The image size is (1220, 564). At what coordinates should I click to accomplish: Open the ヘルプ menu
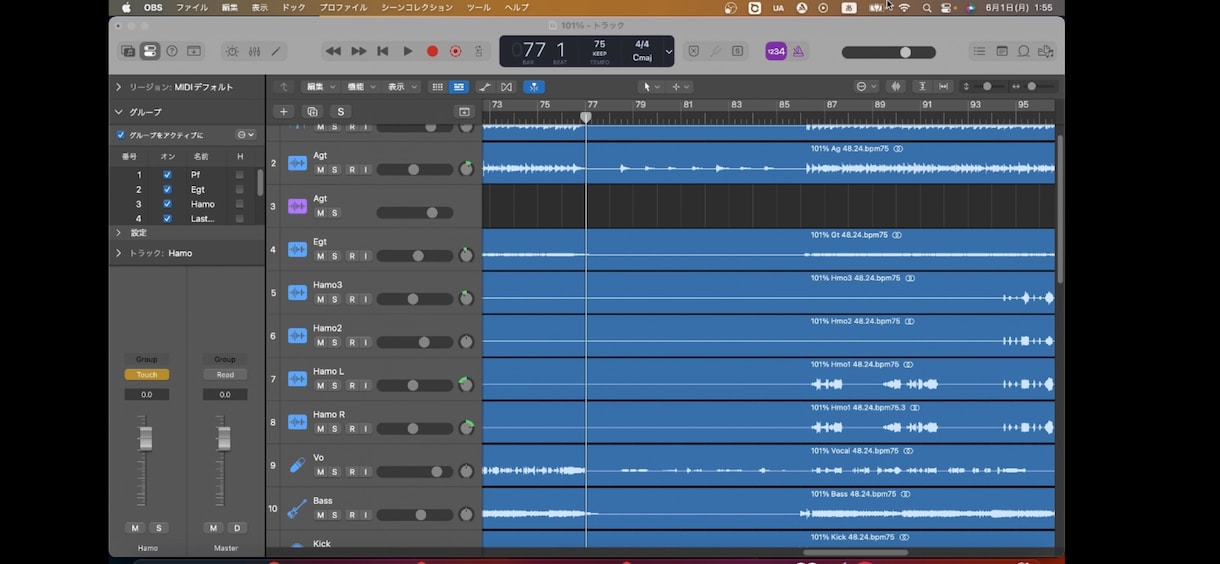point(517,7)
